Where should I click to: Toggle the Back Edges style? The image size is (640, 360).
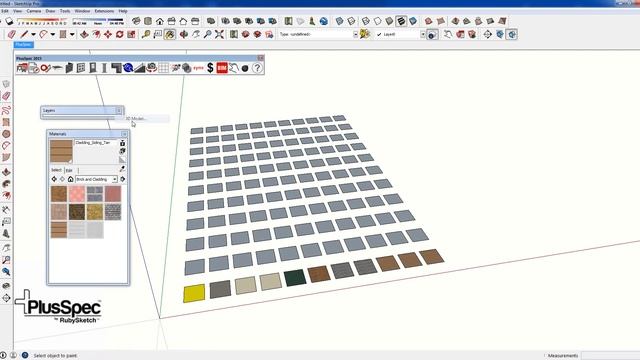tap(351, 21)
